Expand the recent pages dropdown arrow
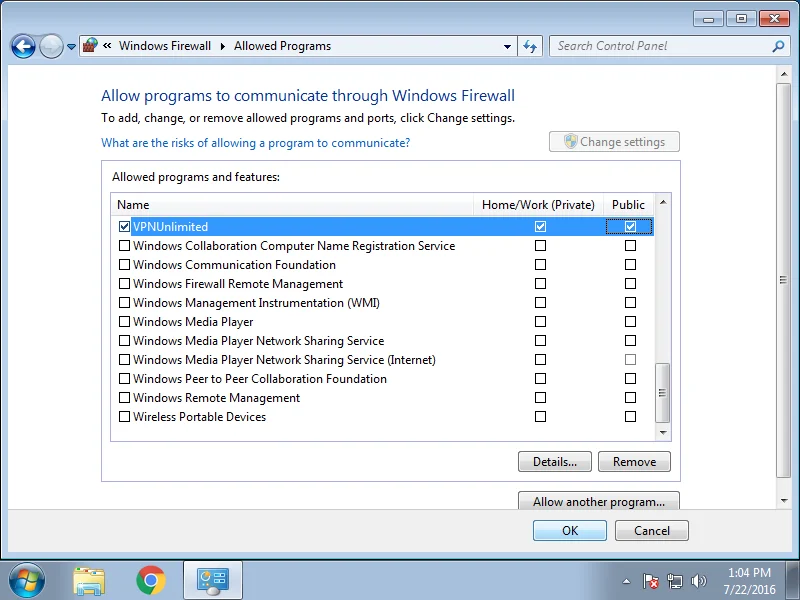800x600 pixels. point(72,47)
